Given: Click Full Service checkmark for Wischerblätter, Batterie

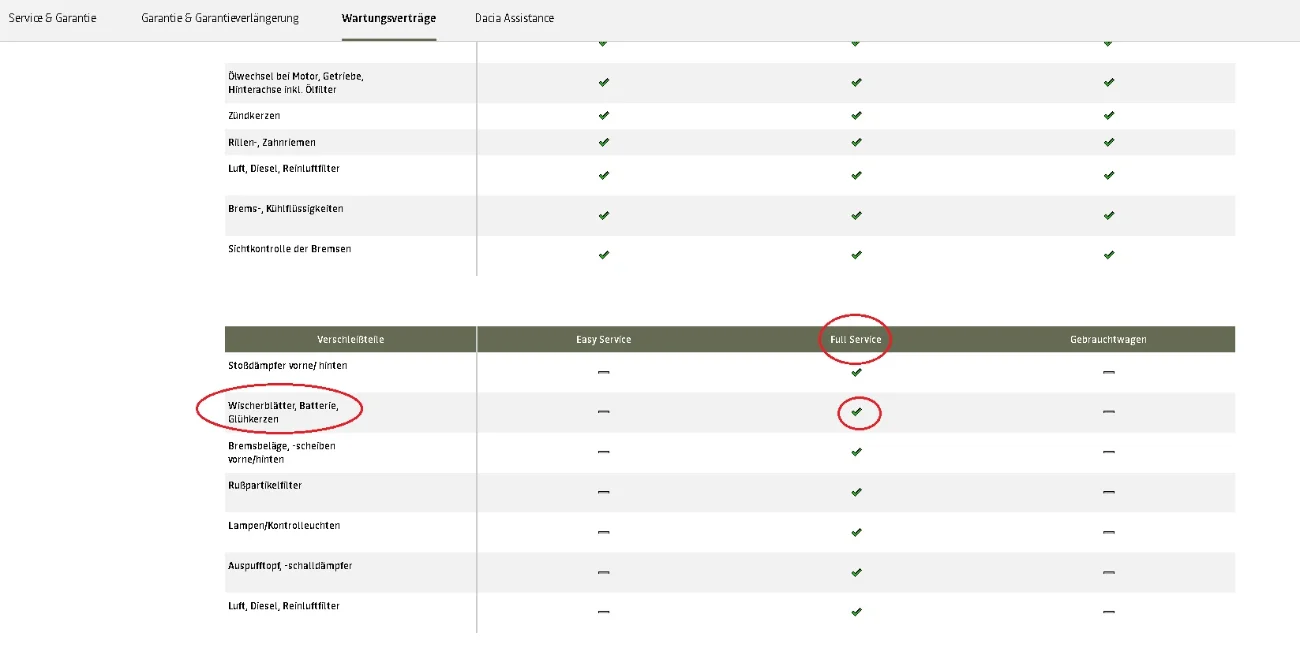Looking at the screenshot, I should (856, 412).
